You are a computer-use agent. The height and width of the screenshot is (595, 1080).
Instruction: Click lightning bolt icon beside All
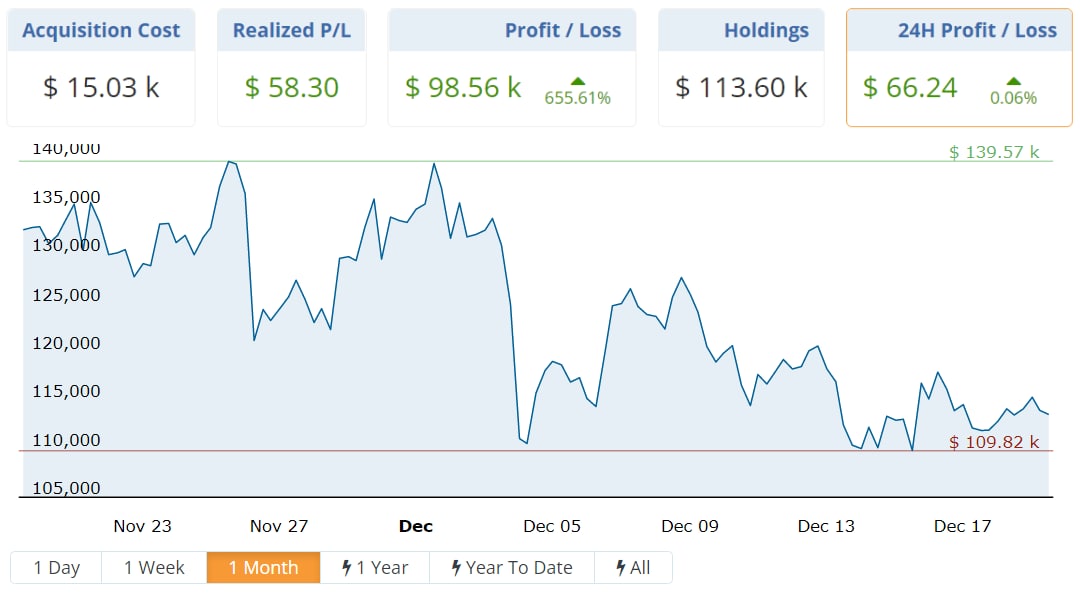pos(620,568)
